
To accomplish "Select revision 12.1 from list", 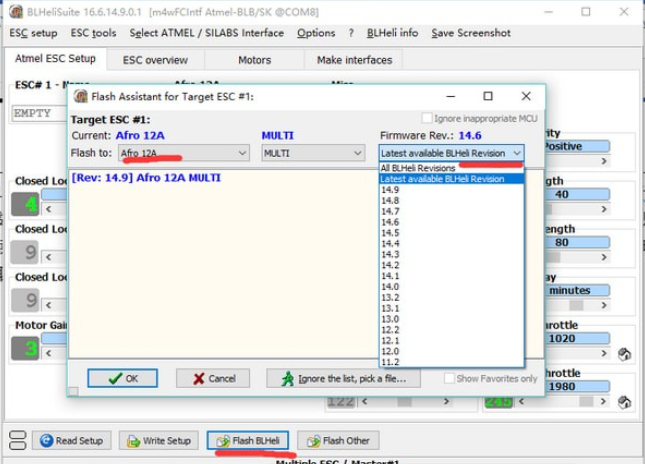I will (451, 341).
